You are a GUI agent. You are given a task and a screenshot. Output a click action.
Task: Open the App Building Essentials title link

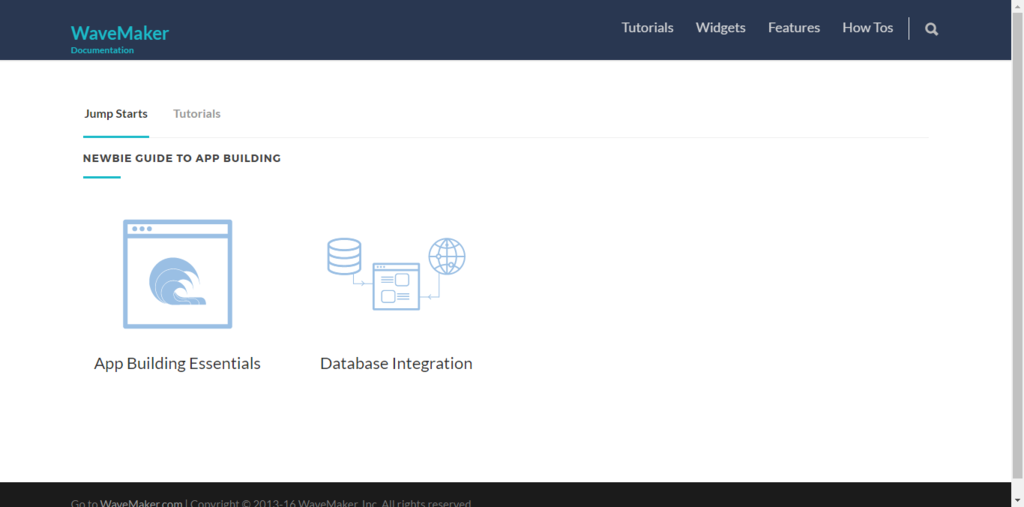(x=178, y=363)
